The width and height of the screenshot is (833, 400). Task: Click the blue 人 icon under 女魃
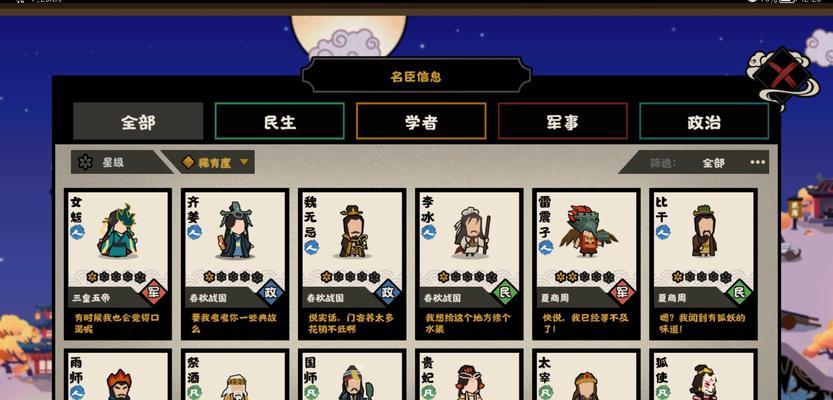[x=78, y=232]
